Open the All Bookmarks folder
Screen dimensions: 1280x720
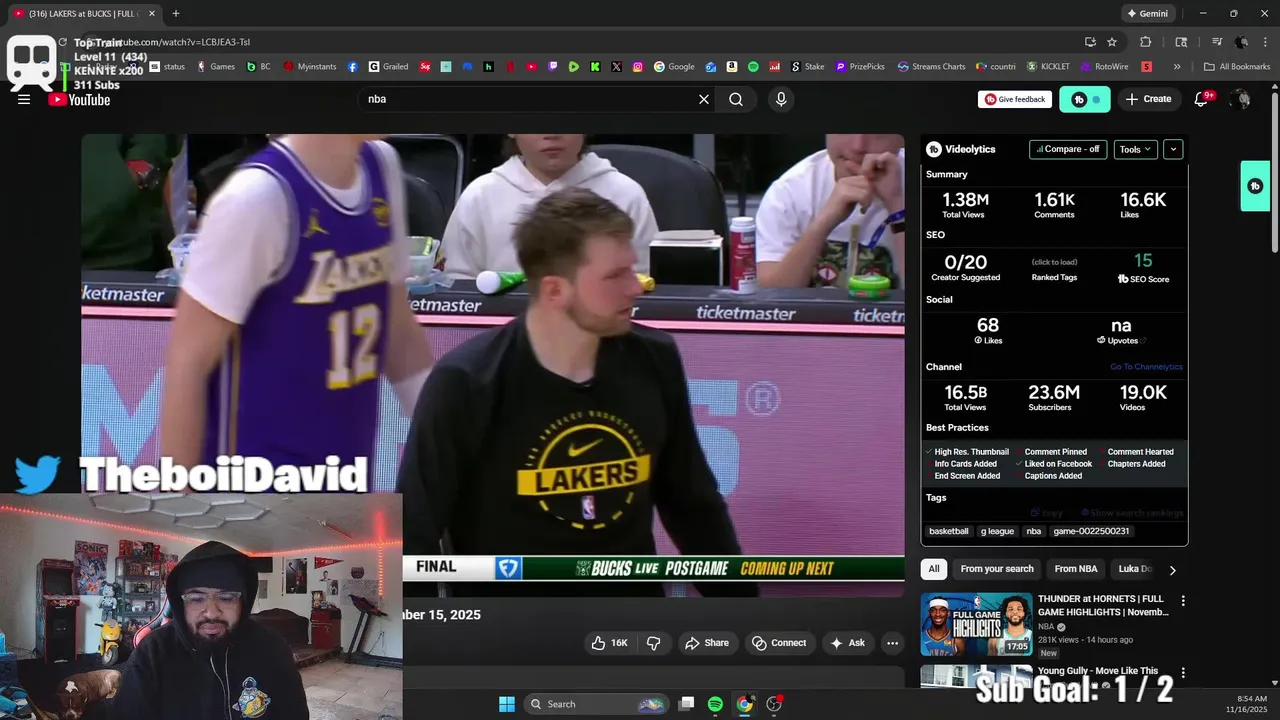tap(1237, 67)
